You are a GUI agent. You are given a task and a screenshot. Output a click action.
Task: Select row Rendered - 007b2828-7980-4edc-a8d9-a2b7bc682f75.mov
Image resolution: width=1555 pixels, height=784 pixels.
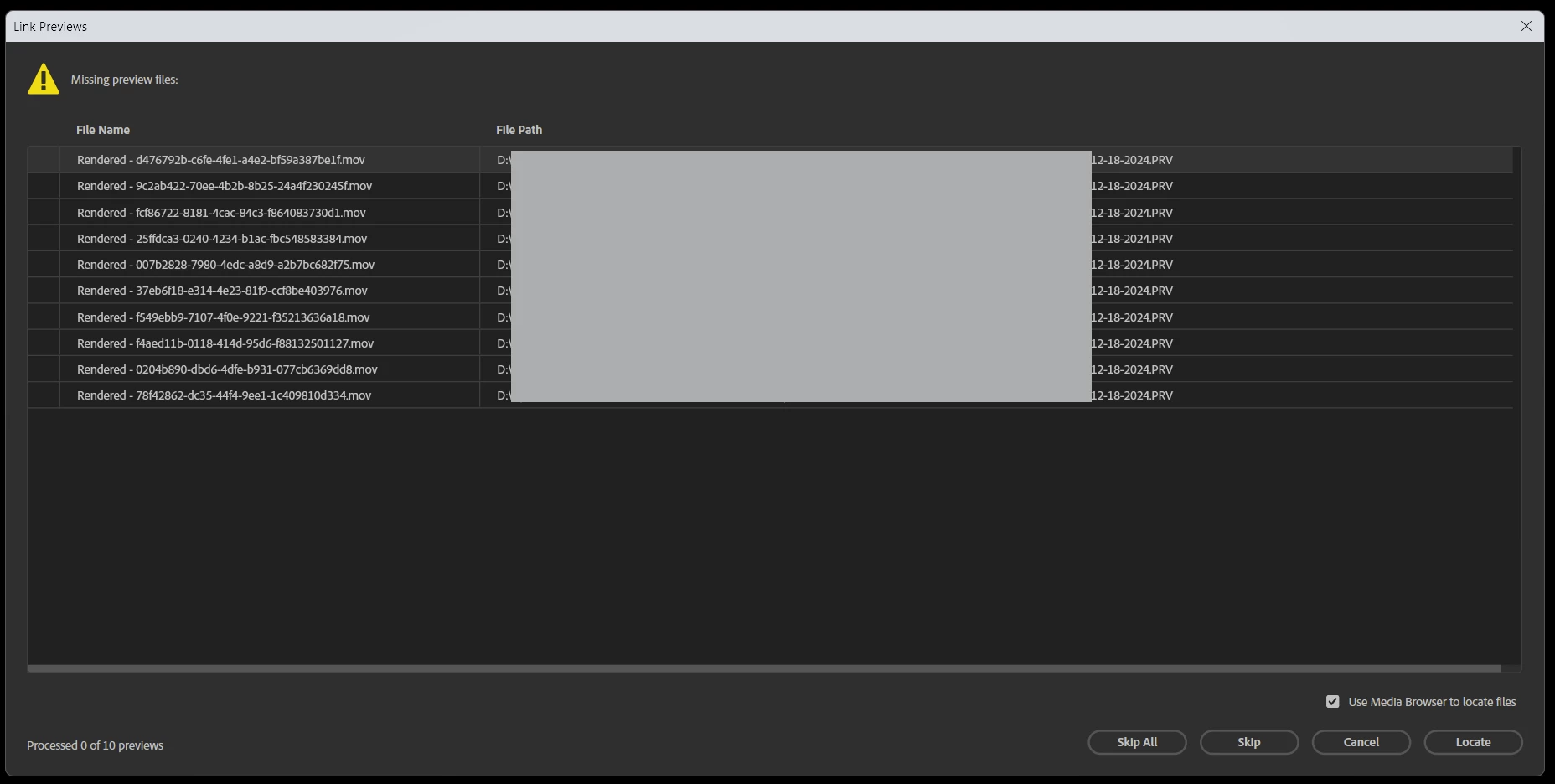pyautogui.click(x=770, y=265)
